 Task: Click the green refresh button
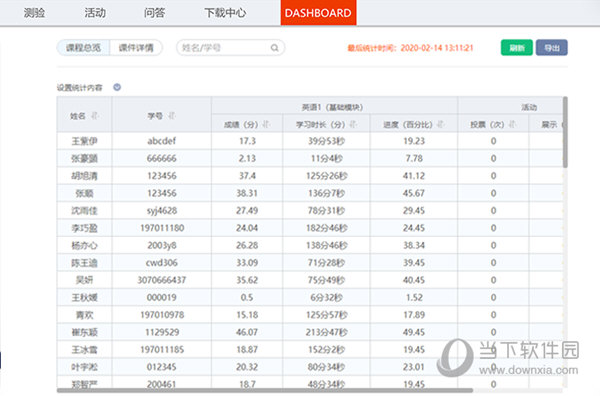(517, 47)
